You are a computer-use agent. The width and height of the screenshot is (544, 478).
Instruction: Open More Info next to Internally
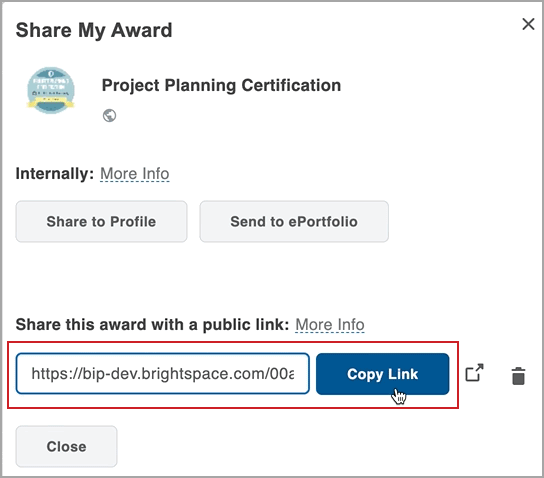[x=135, y=174]
